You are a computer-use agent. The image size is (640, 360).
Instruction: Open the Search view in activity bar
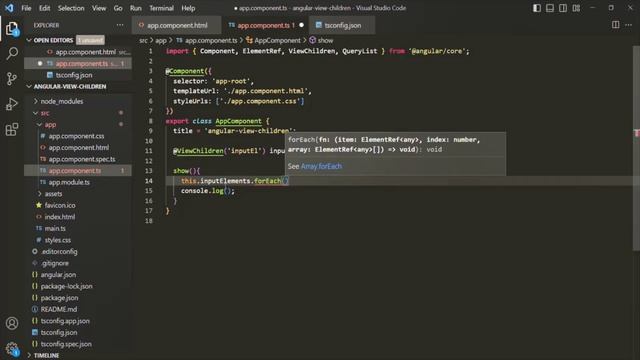click(12, 53)
